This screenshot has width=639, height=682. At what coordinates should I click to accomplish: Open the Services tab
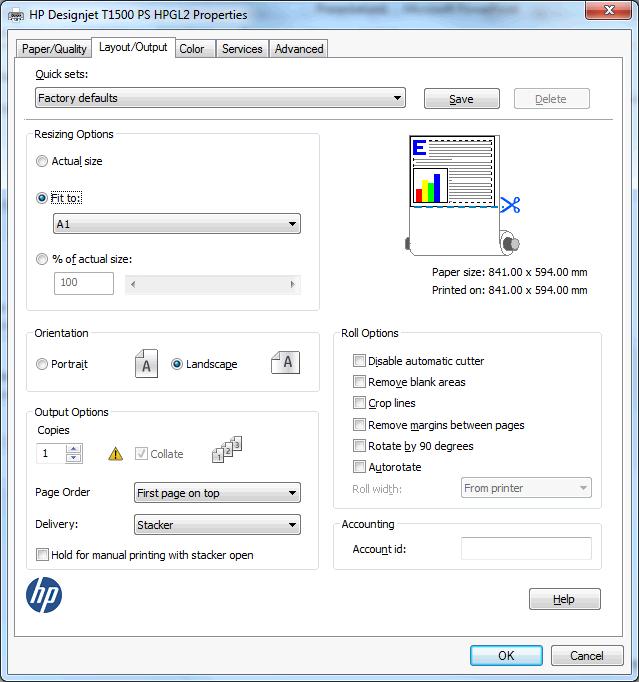(242, 49)
